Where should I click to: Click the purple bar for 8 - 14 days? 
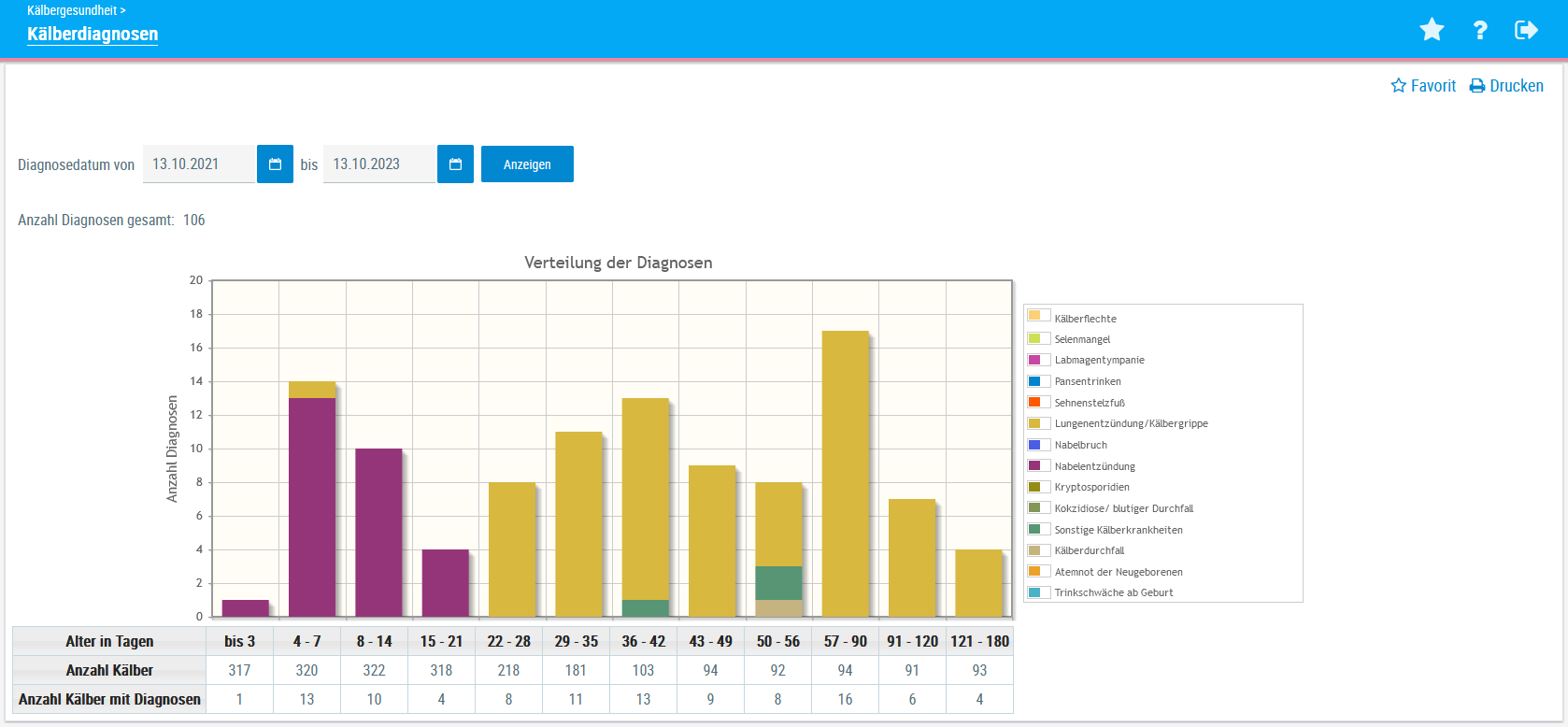click(378, 532)
